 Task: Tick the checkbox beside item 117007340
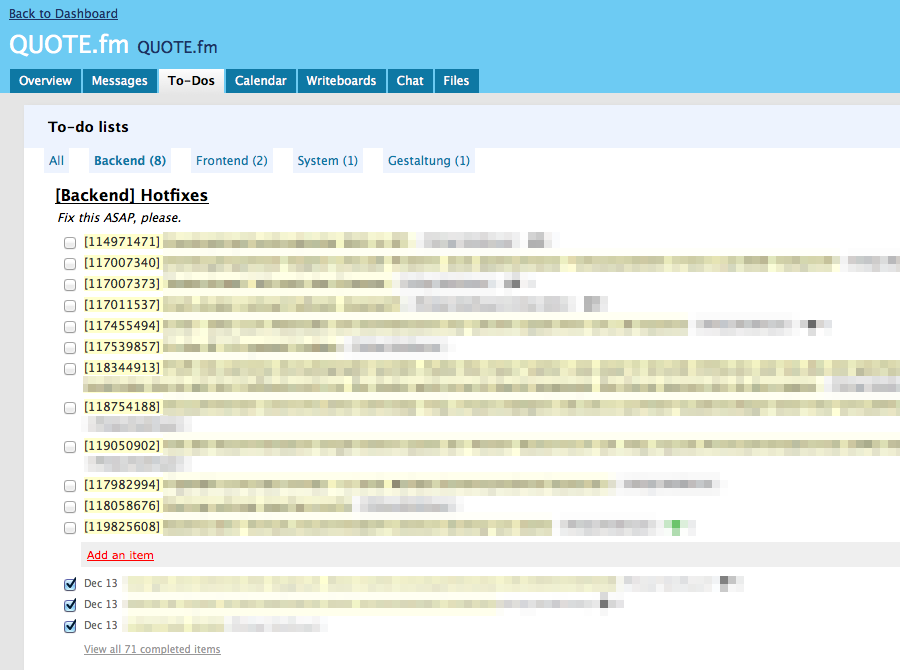coord(70,263)
